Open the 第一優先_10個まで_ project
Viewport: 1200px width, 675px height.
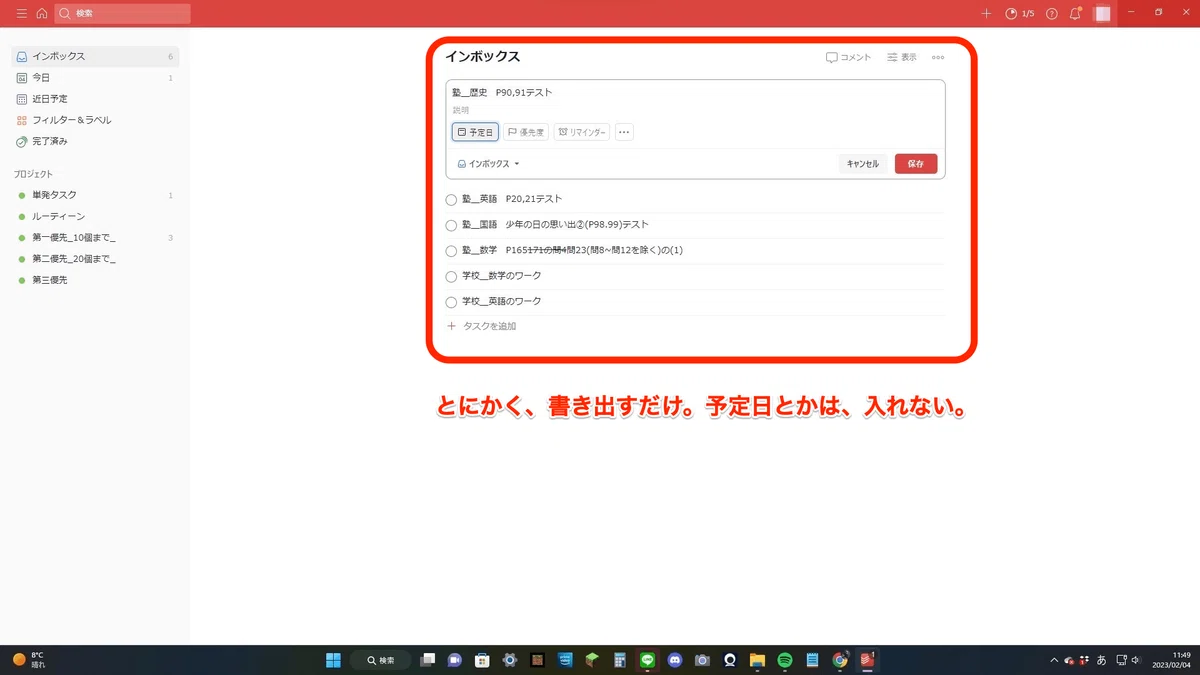pos(95,238)
